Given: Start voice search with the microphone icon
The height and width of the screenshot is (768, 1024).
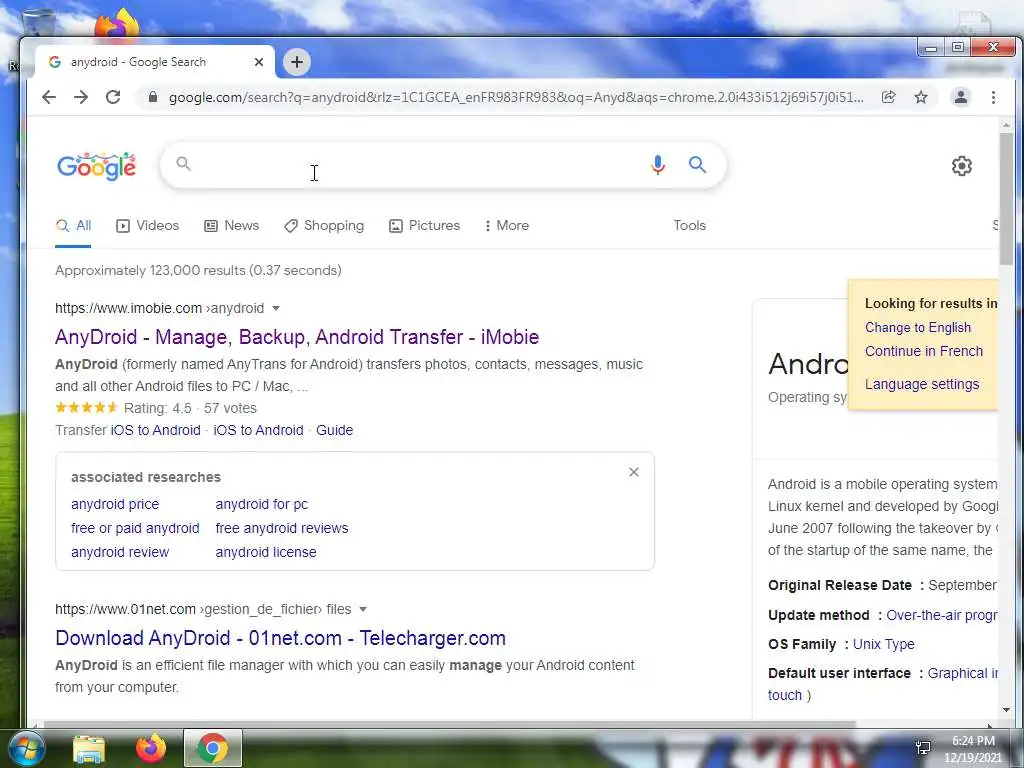Looking at the screenshot, I should point(658,165).
